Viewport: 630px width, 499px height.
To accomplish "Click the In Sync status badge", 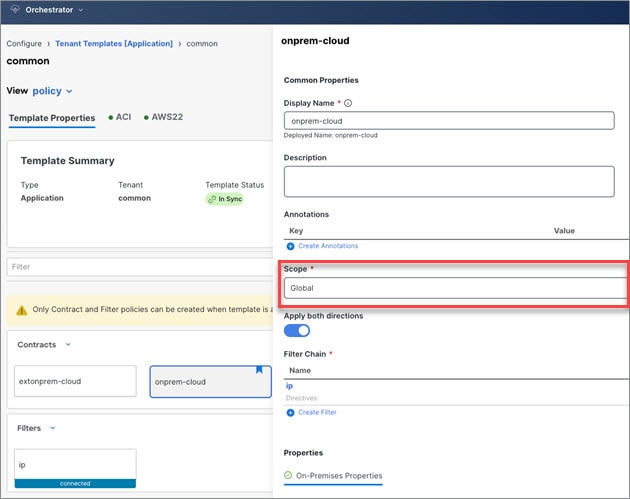I will (225, 199).
